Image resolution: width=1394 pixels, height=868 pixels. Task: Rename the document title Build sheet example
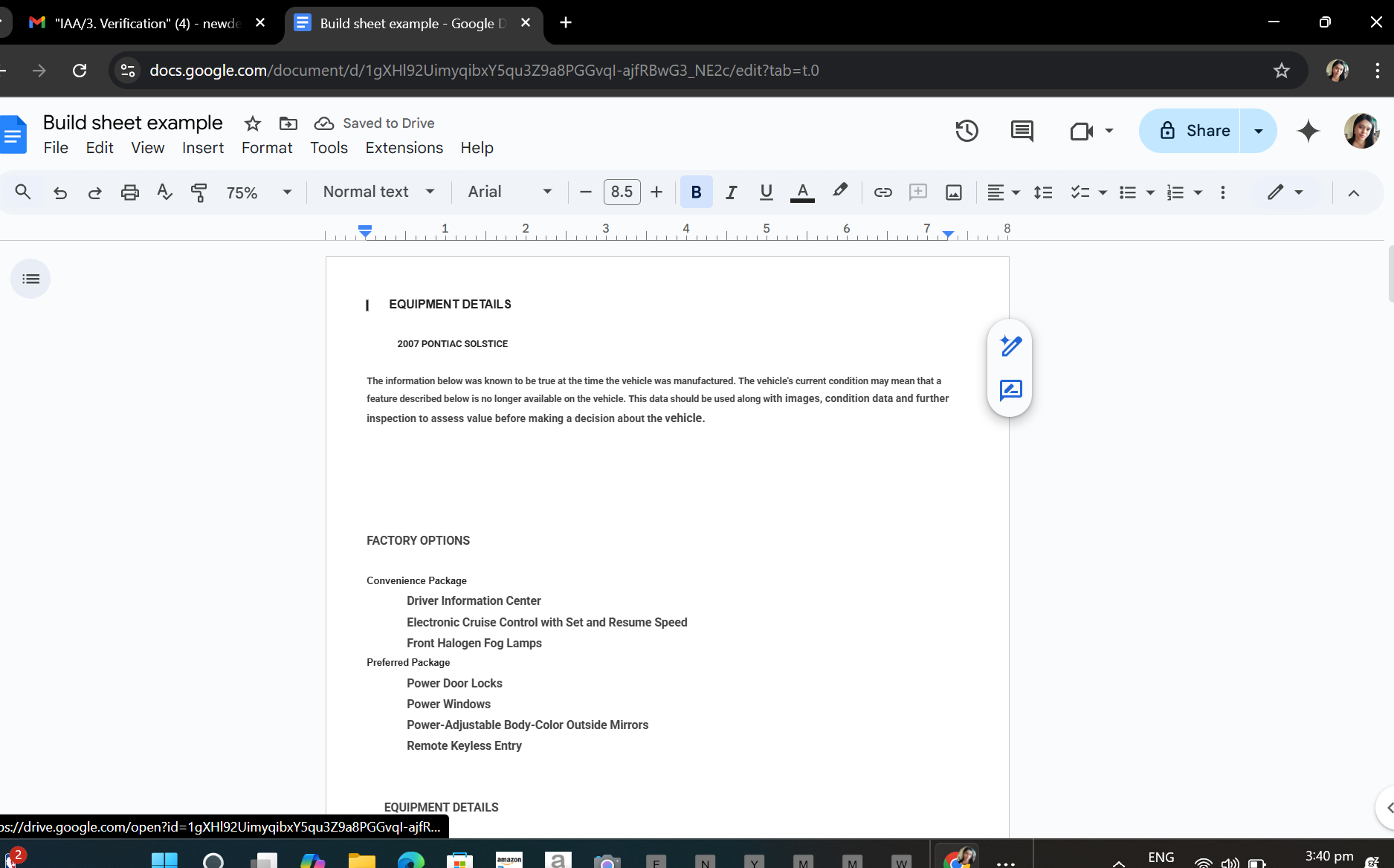tap(132, 123)
